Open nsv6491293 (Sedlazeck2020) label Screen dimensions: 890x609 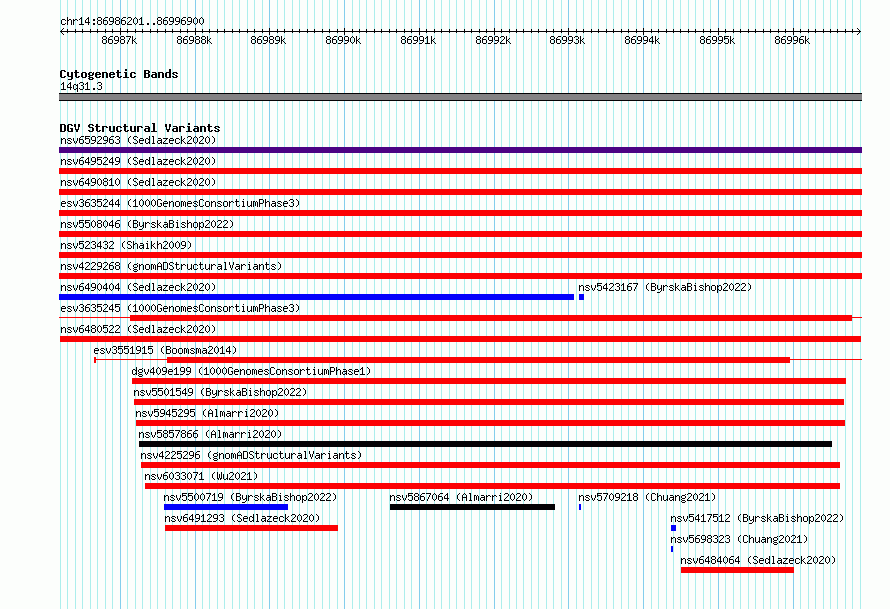click(242, 518)
